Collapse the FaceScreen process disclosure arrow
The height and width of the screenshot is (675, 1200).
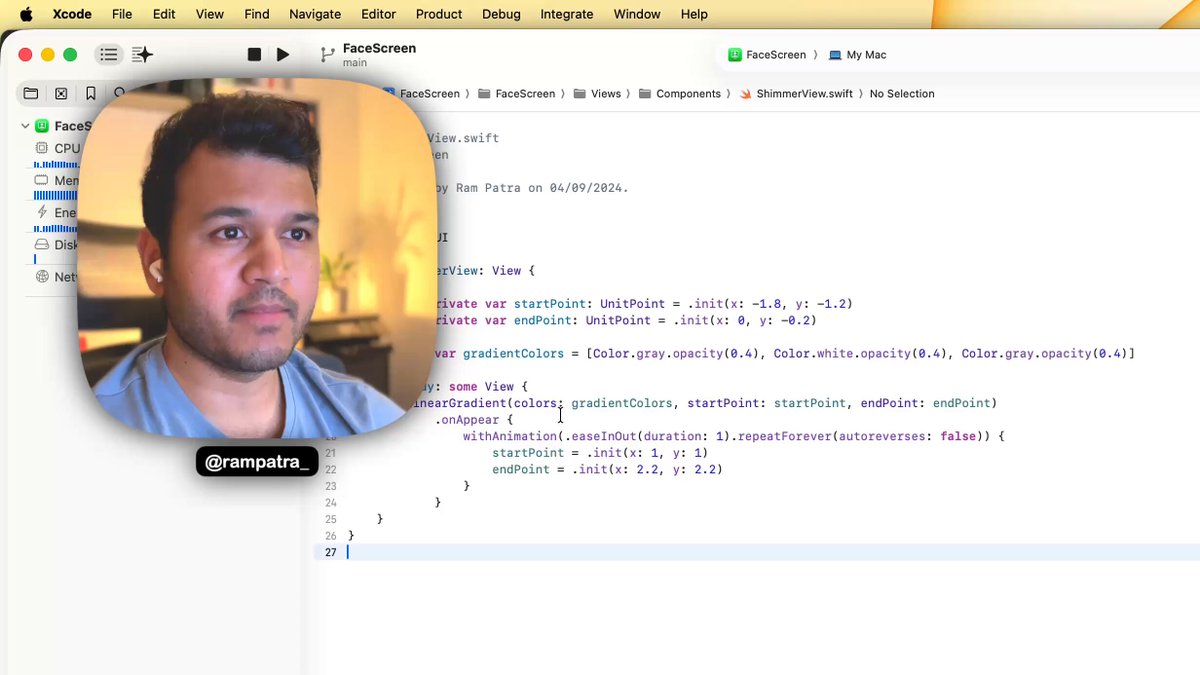click(26, 126)
